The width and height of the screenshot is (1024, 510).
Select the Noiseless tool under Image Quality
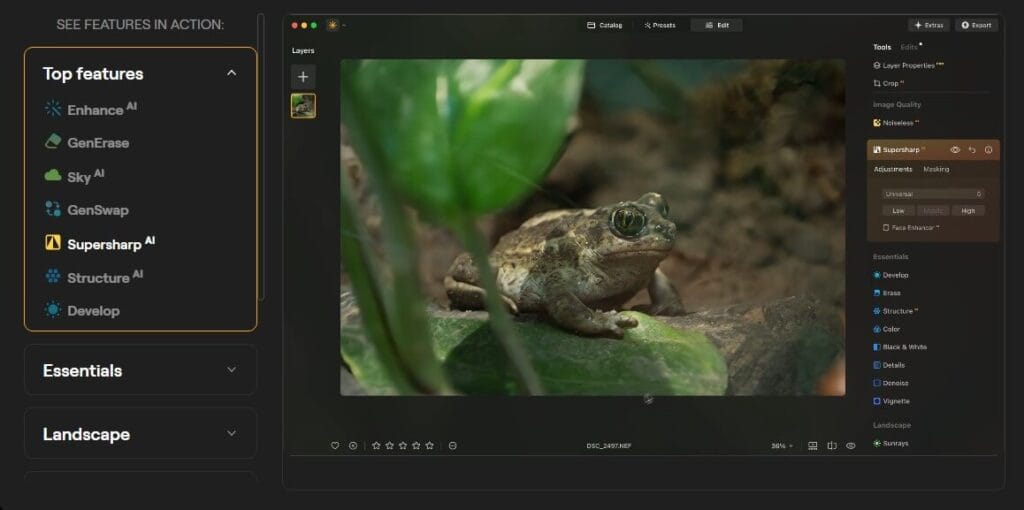click(895, 123)
